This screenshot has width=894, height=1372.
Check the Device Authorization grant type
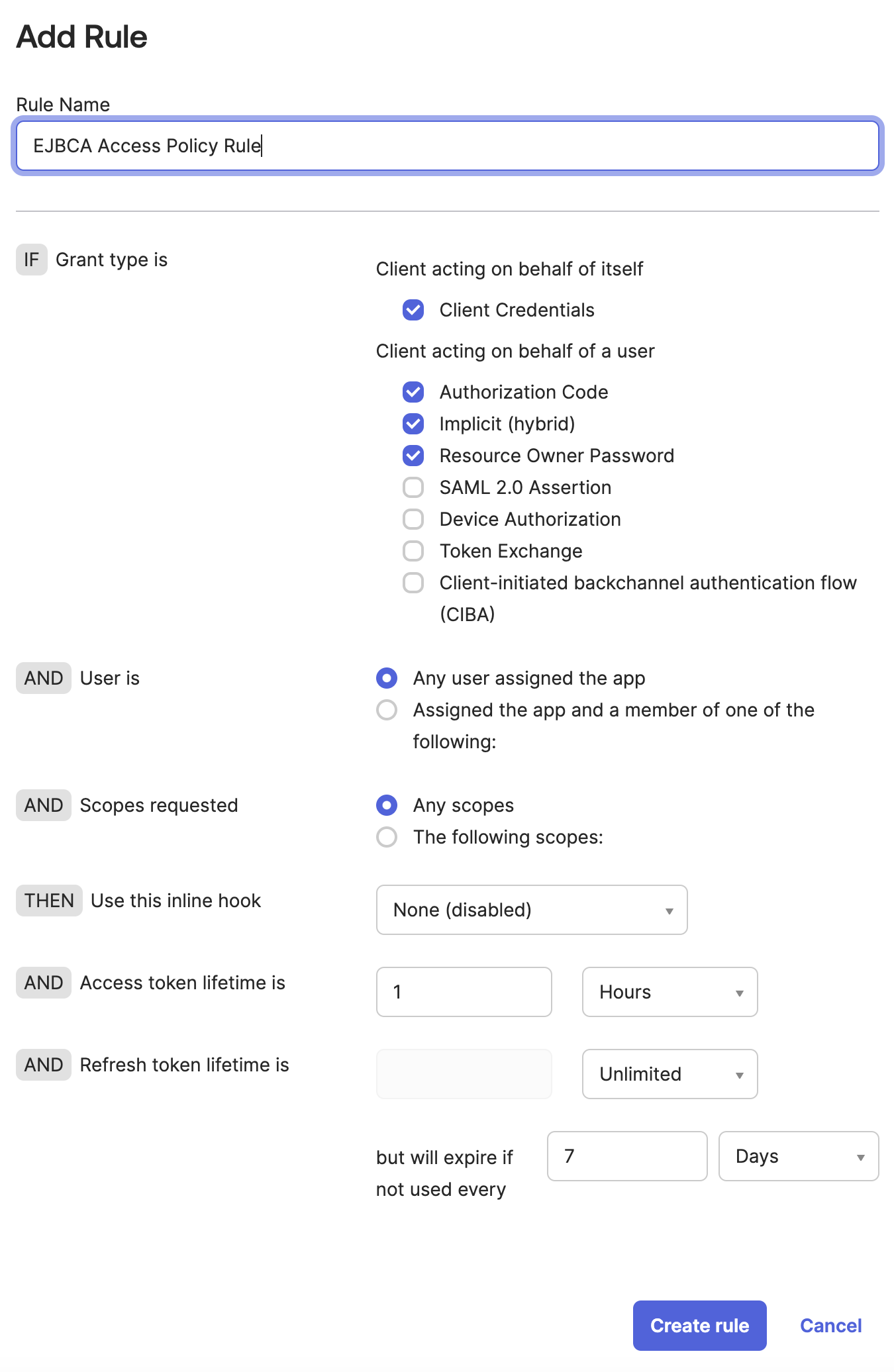tap(413, 519)
